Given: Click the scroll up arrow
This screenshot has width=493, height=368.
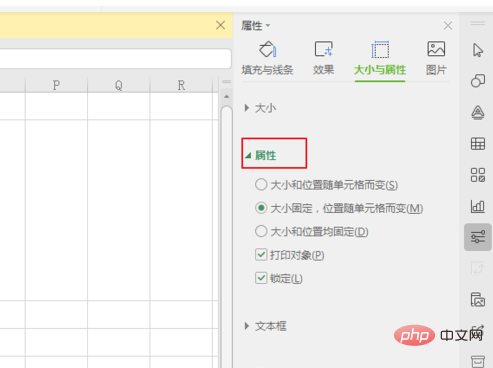Looking at the screenshot, I should (227, 97).
